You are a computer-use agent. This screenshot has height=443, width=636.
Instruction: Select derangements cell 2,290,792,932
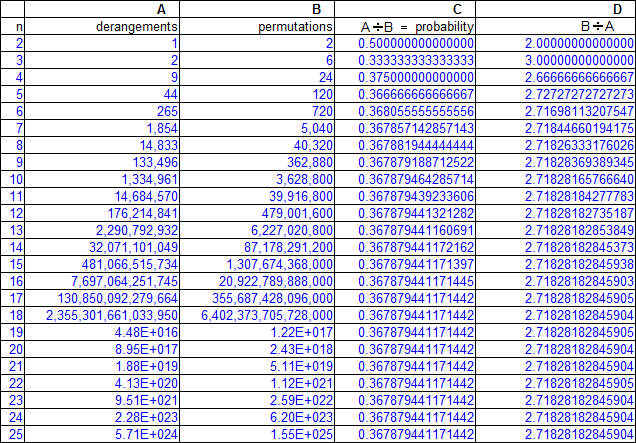[x=102, y=230]
